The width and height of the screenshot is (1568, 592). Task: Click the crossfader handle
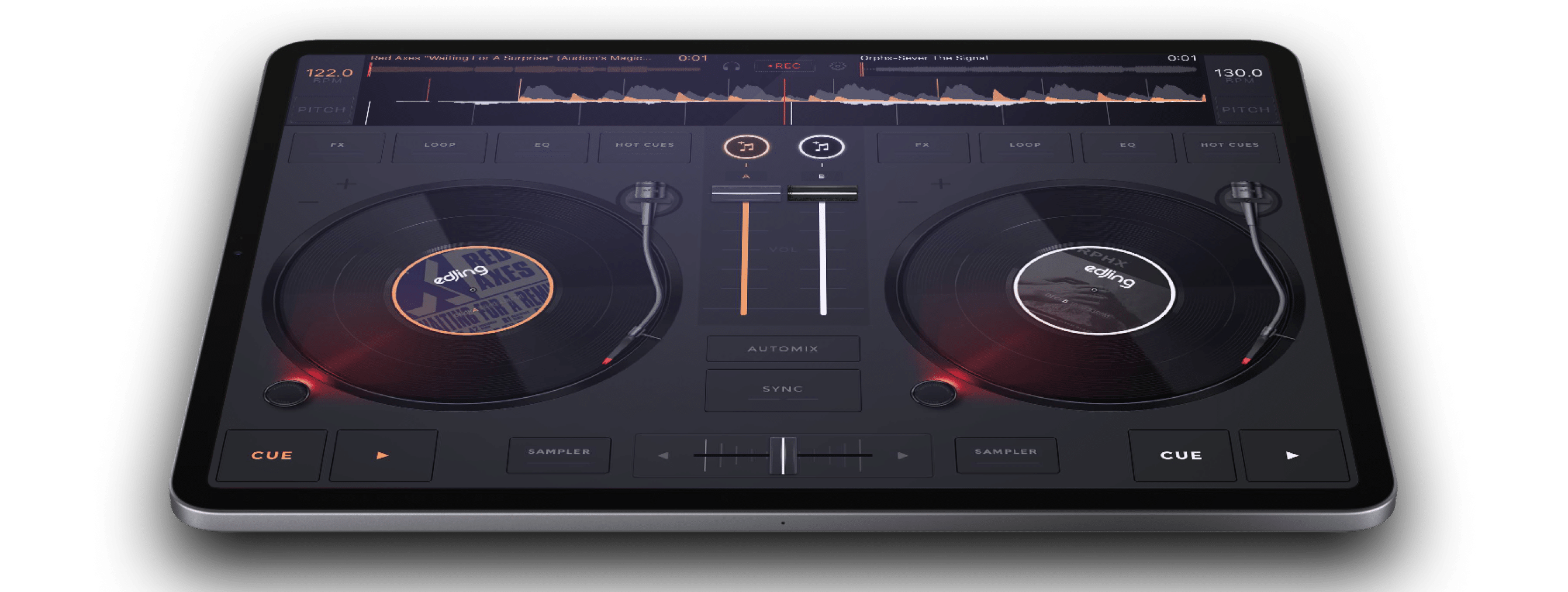click(783, 455)
